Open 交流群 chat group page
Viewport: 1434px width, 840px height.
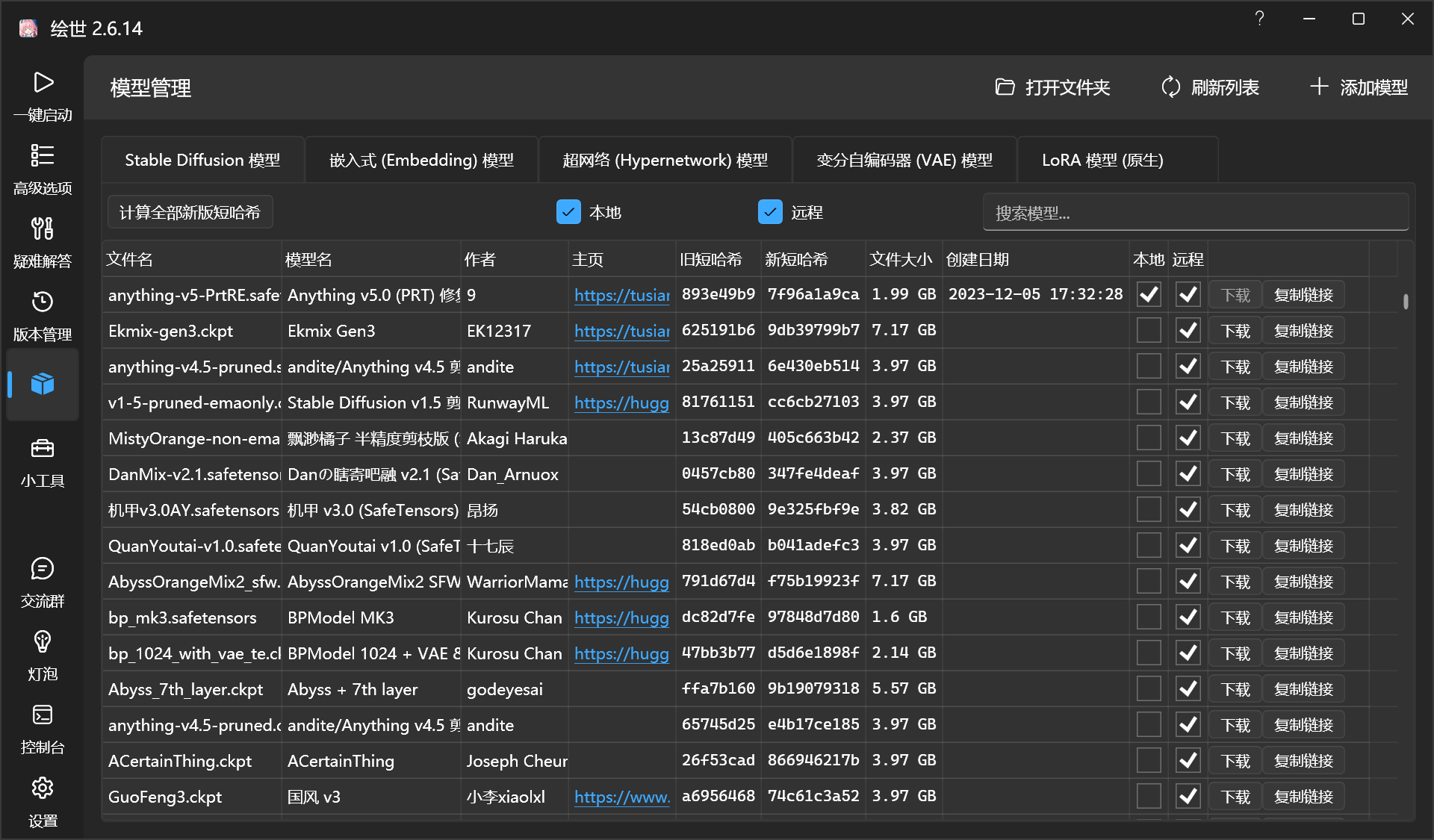point(43,582)
